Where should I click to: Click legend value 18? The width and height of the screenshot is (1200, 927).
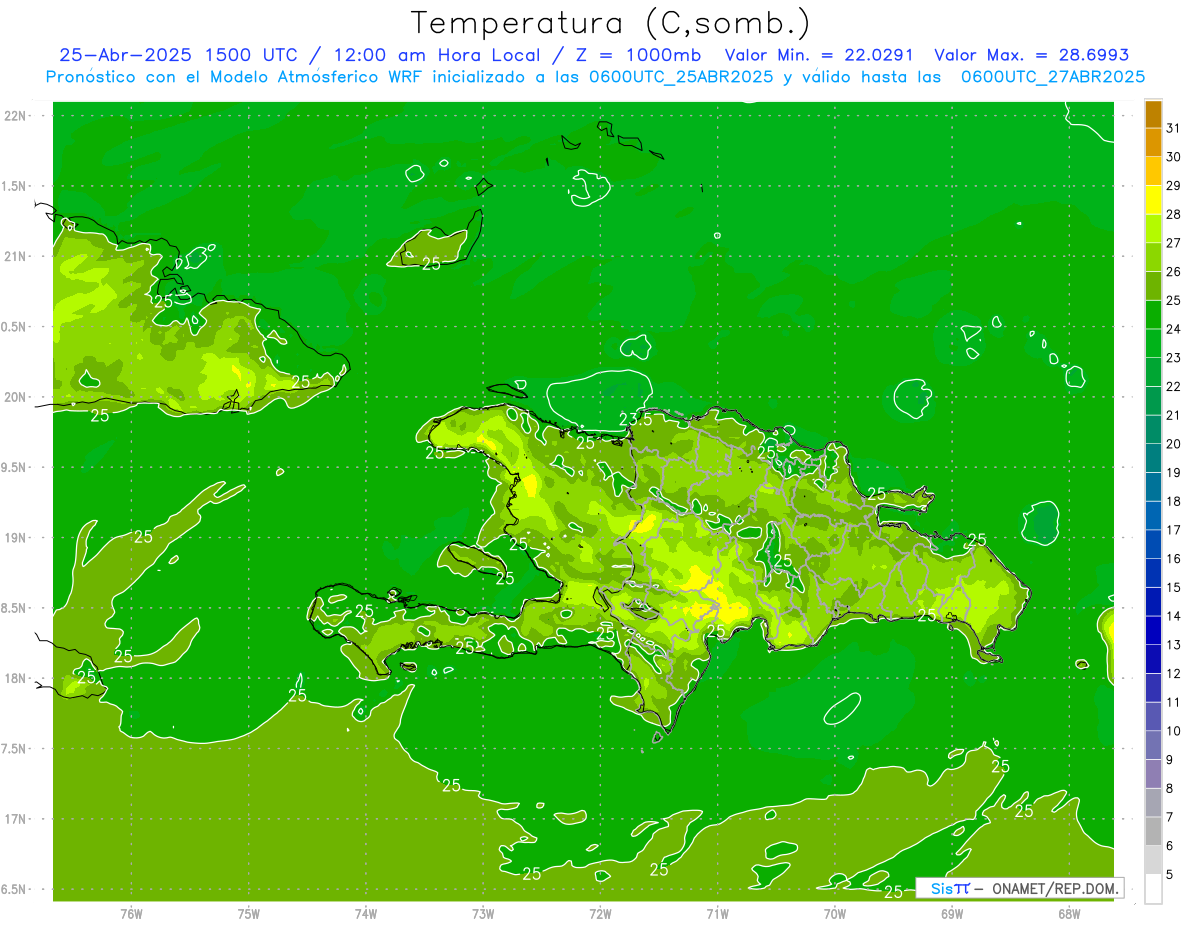click(x=1173, y=501)
